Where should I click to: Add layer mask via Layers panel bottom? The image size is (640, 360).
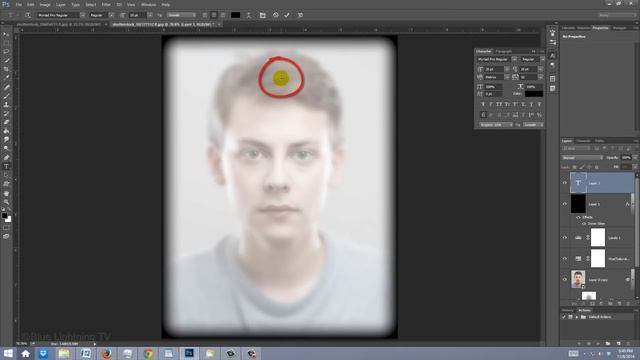pyautogui.click(x=592, y=304)
